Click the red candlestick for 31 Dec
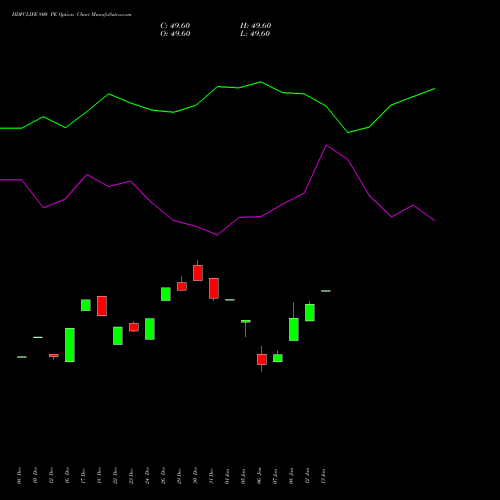This screenshot has height=500, width=500. 214,288
